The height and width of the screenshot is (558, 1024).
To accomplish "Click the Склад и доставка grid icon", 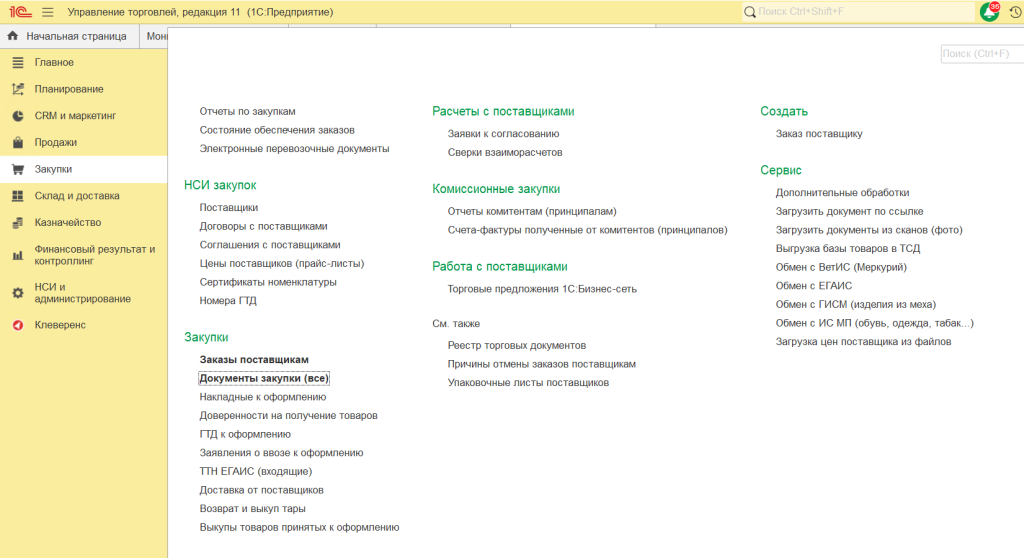I will 18,195.
